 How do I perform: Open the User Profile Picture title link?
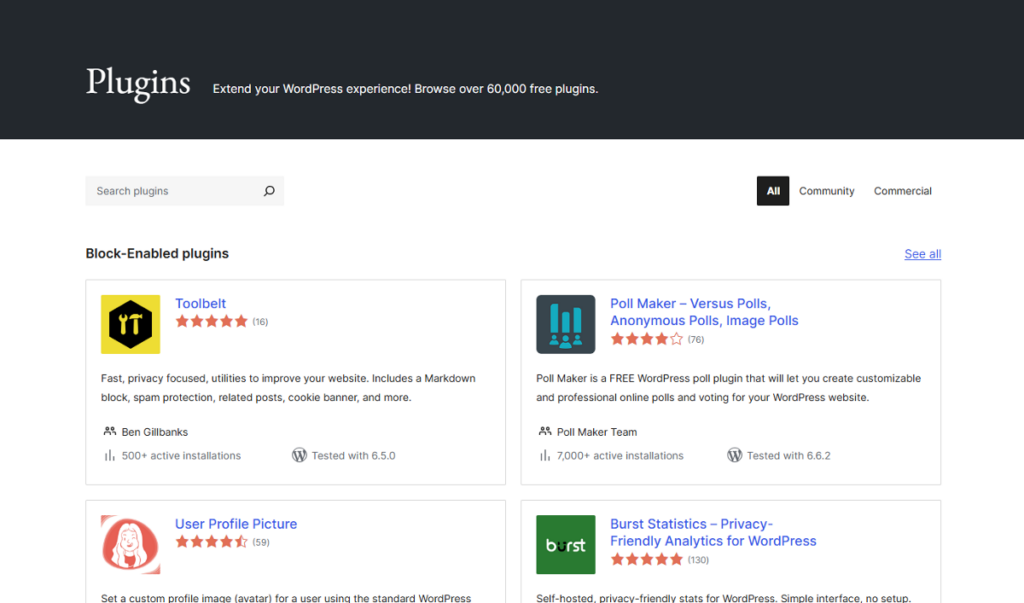[x=236, y=523]
